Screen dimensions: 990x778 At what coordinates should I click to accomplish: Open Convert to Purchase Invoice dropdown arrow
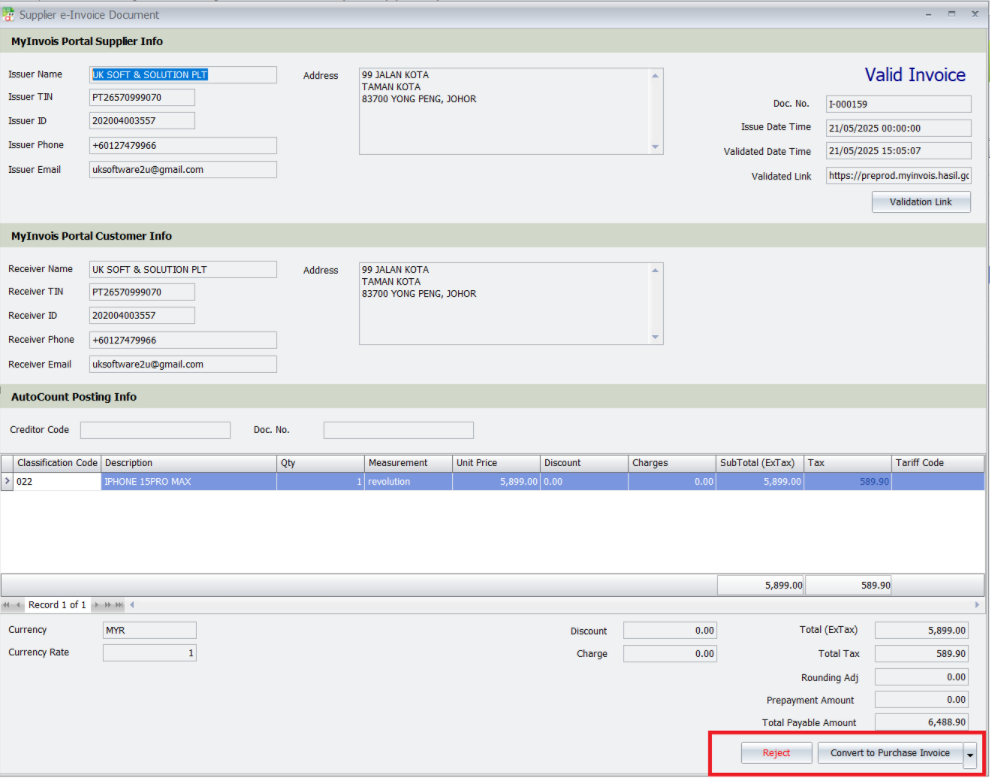click(x=970, y=755)
